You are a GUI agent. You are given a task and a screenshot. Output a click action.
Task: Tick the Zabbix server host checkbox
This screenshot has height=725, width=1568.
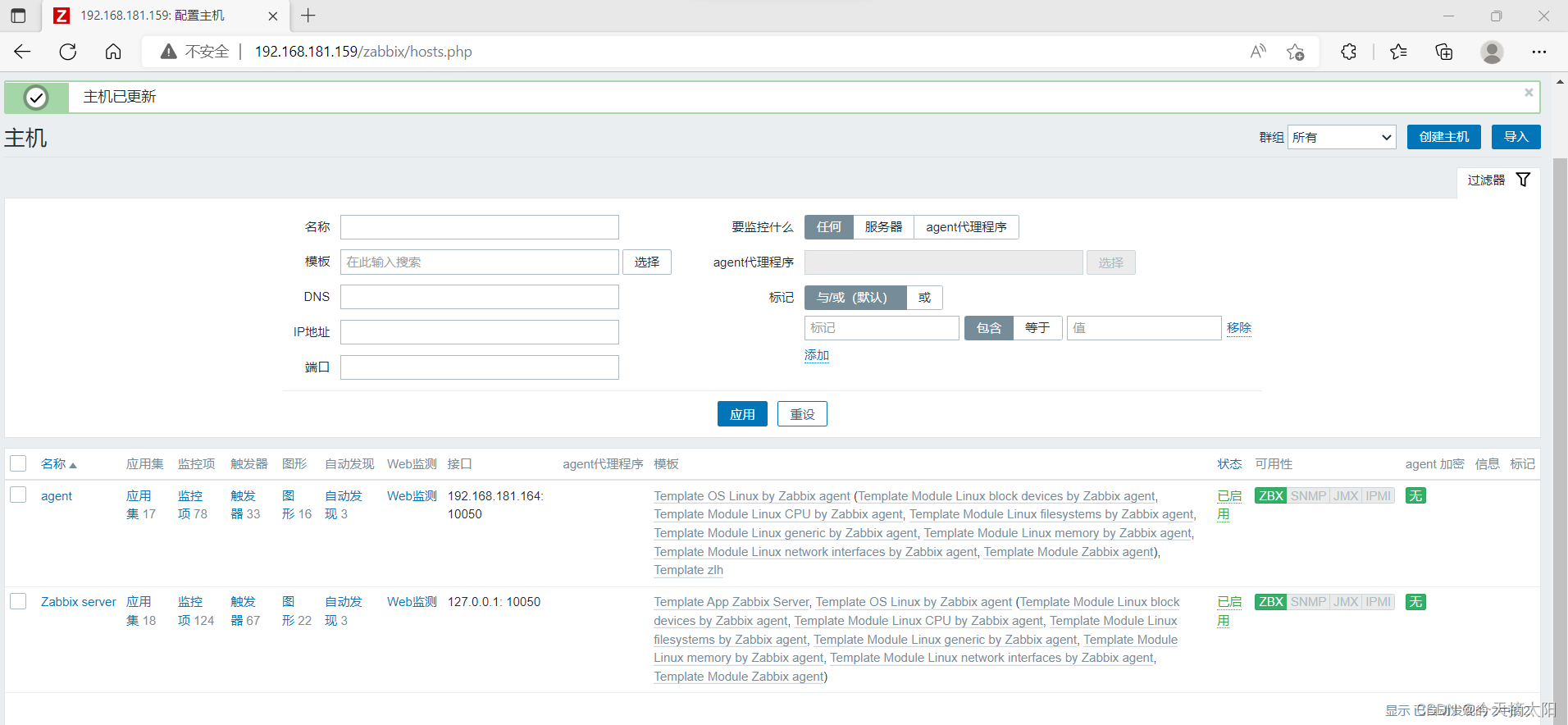coord(18,601)
